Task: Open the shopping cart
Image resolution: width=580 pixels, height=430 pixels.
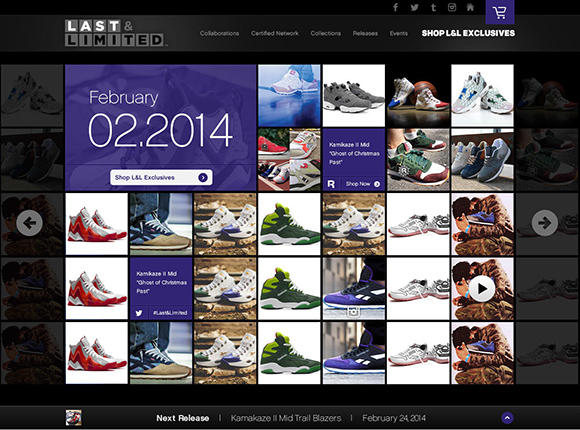Action: [500, 12]
